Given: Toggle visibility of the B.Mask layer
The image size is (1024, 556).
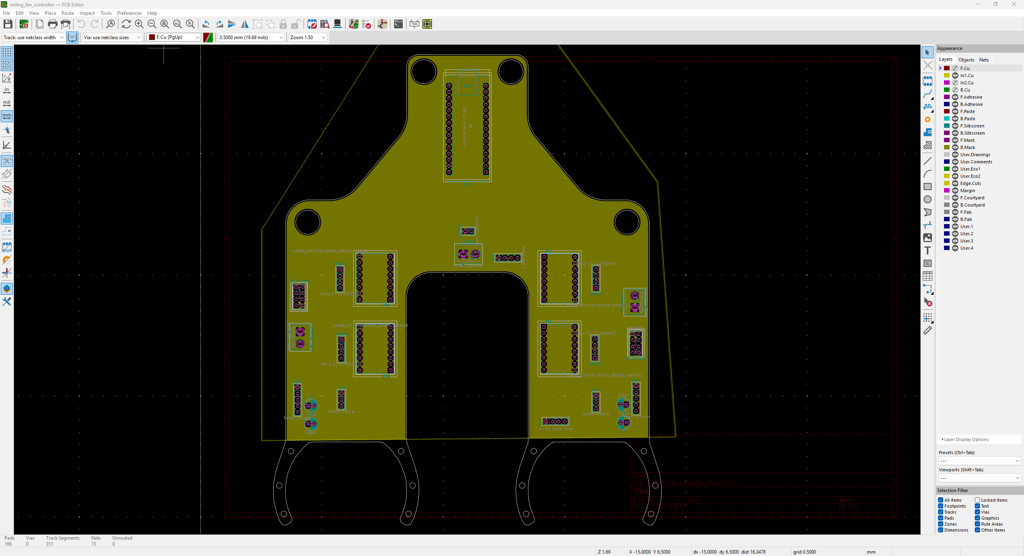Looking at the screenshot, I should pyautogui.click(x=955, y=148).
